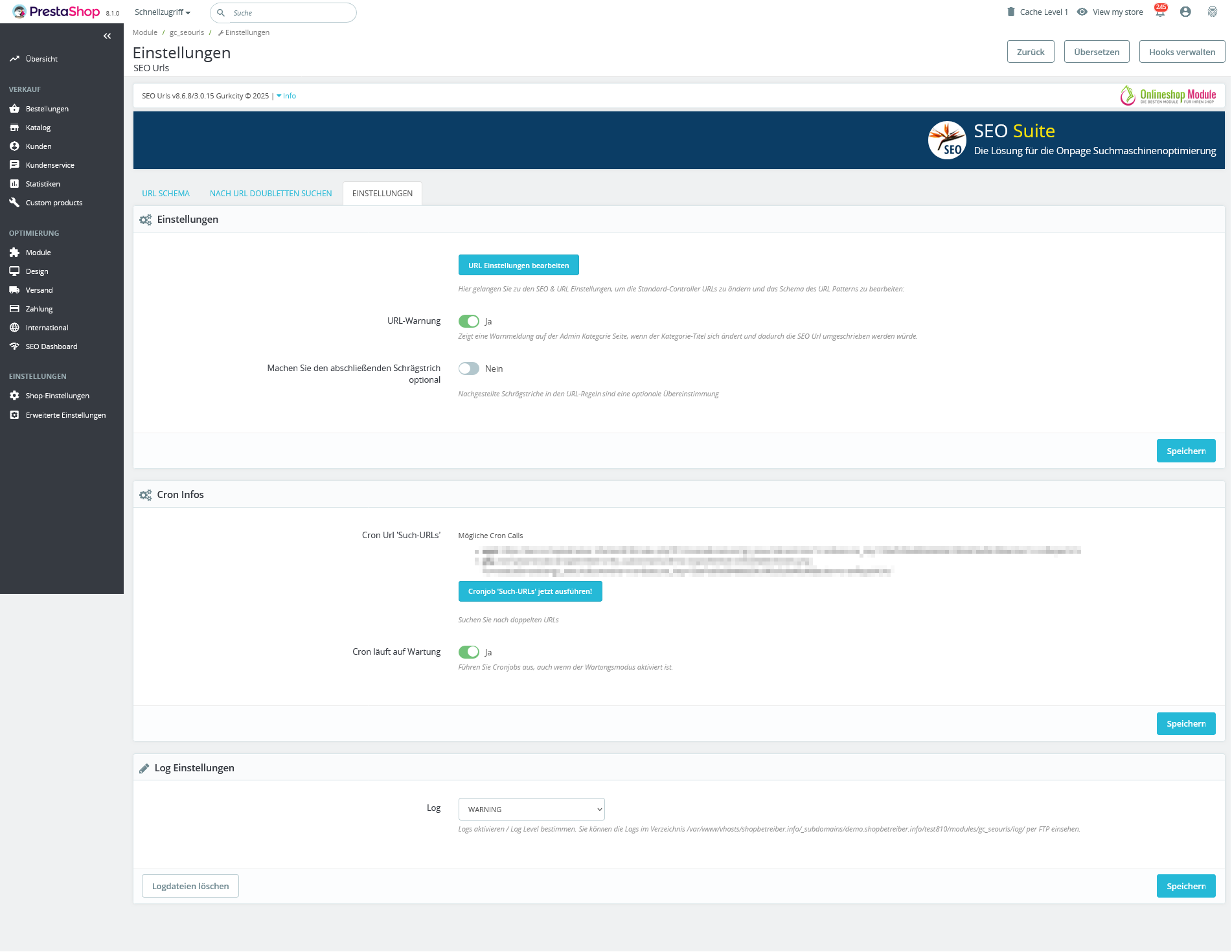Enable the optional trailing slash toggle
Viewport: 1232px width, 952px height.
(468, 368)
